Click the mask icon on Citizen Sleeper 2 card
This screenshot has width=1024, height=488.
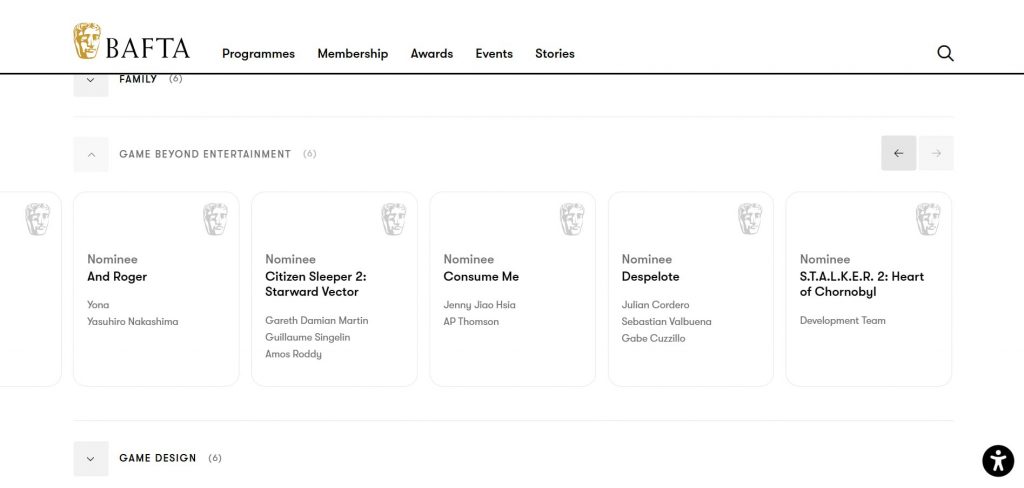point(393,219)
